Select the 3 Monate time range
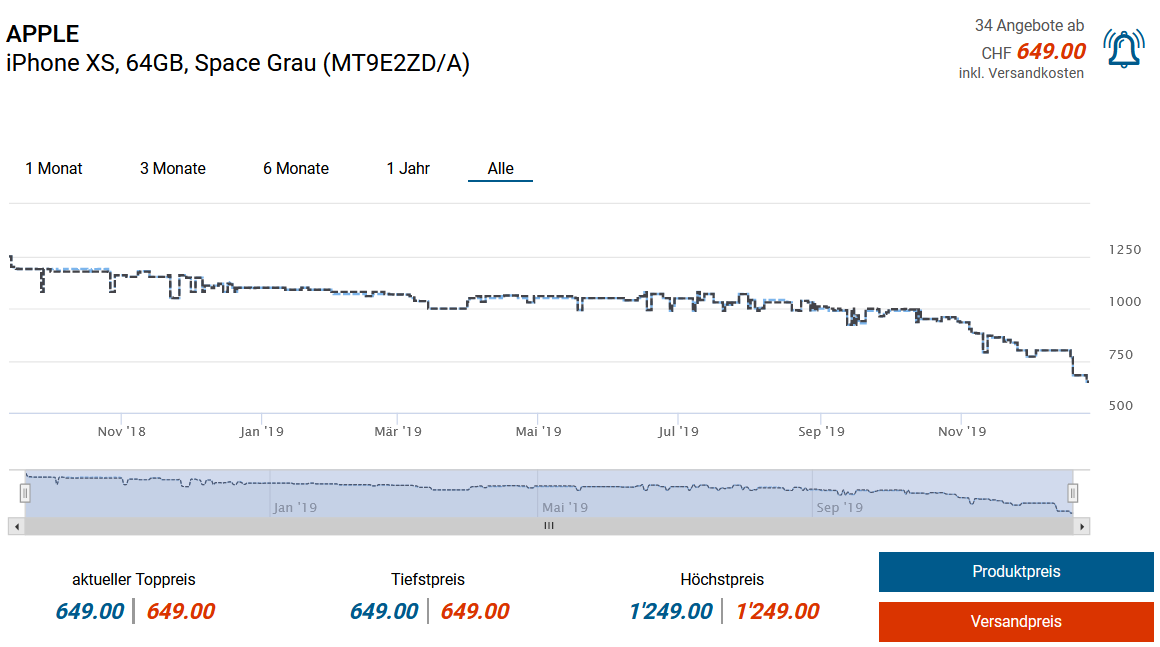 tap(172, 169)
